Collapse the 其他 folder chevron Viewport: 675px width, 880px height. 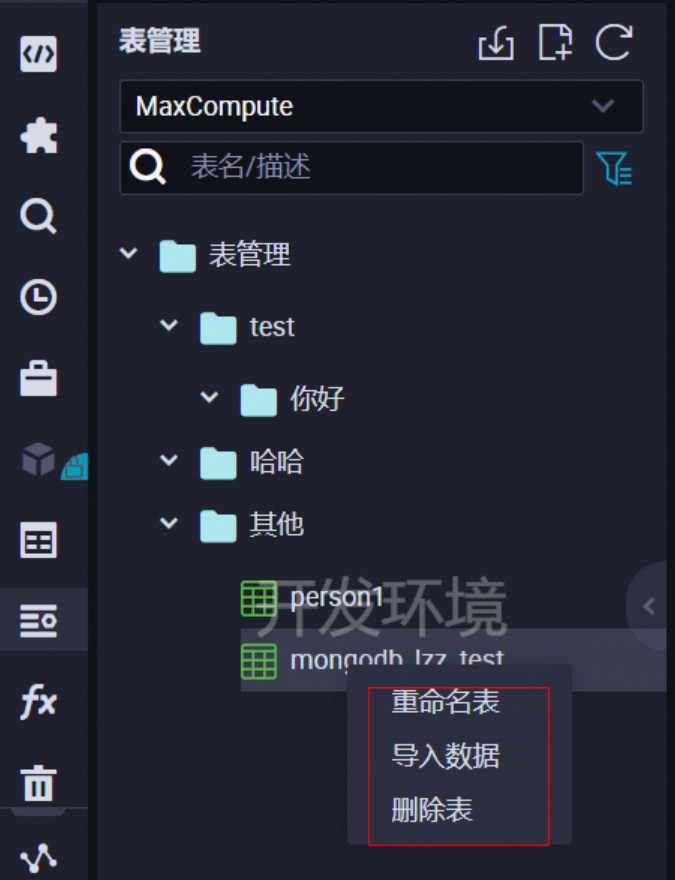[169, 523]
